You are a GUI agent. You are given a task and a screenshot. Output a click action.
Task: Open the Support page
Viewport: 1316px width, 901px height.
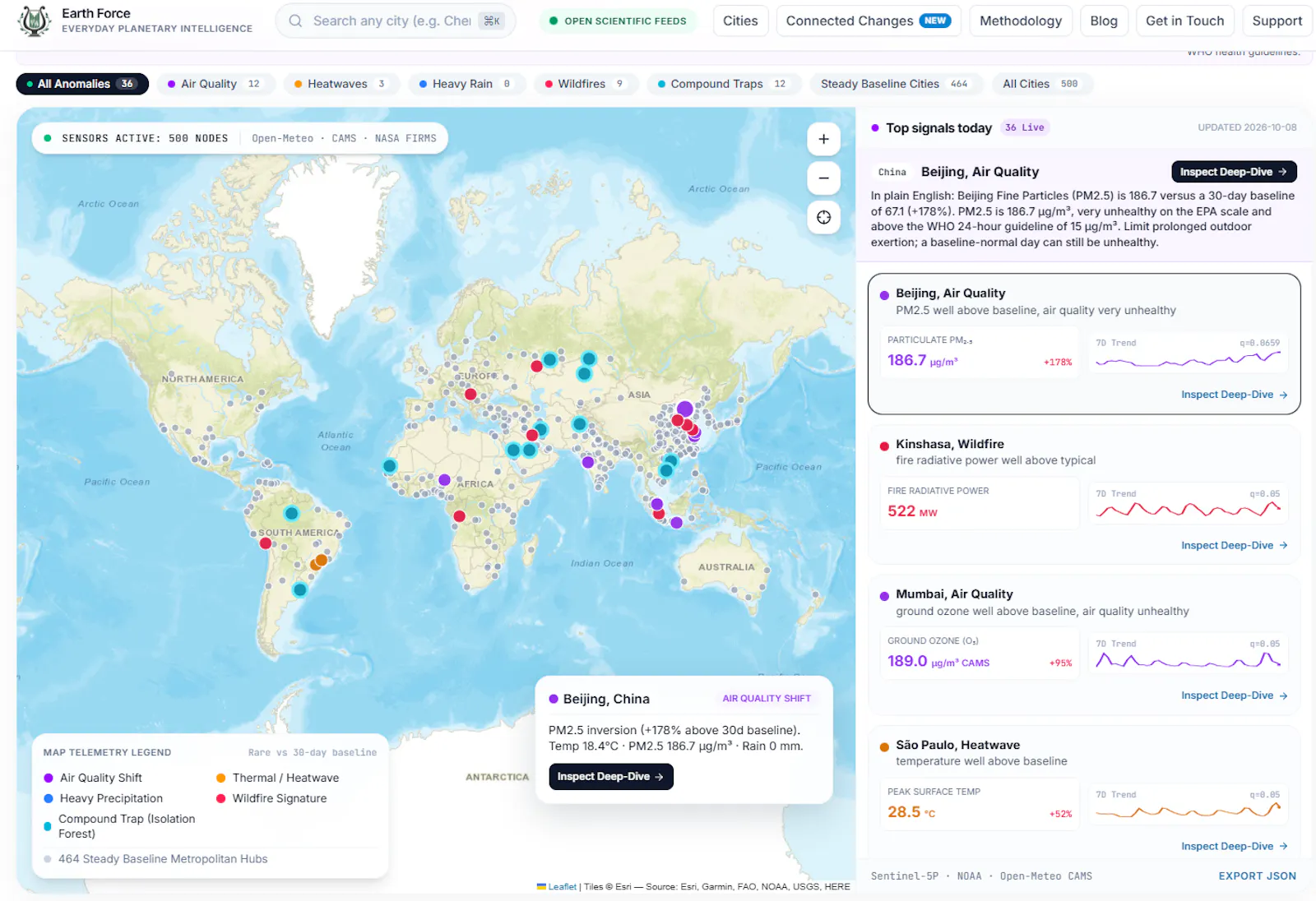pyautogui.click(x=1277, y=21)
